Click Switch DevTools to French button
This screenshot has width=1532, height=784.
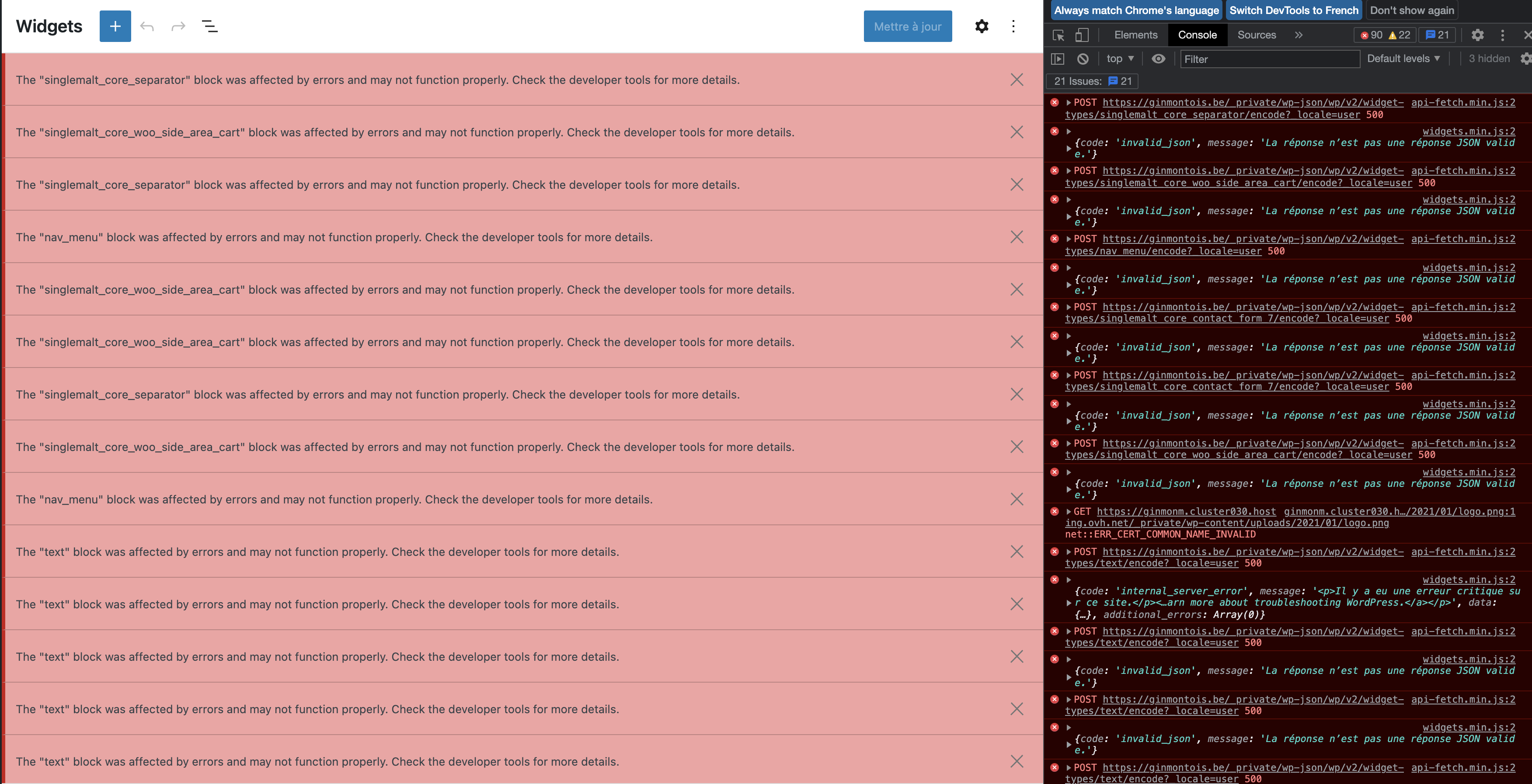(1294, 10)
